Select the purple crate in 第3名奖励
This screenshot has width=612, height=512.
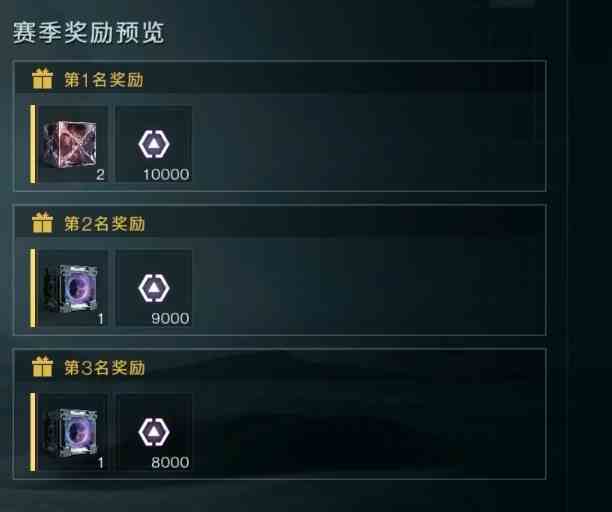(x=72, y=432)
